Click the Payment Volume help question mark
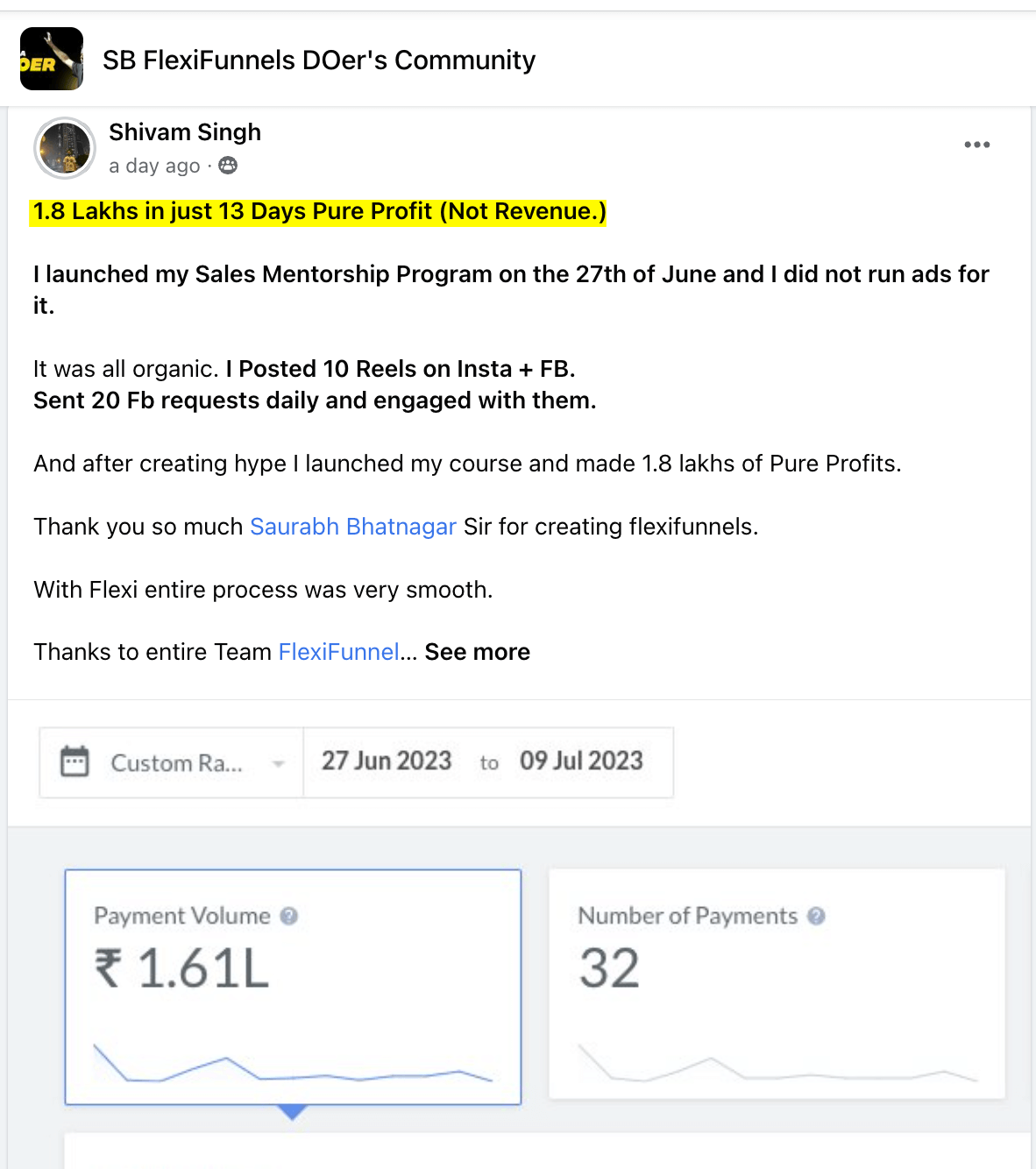This screenshot has height=1169, width=1036. tap(288, 917)
